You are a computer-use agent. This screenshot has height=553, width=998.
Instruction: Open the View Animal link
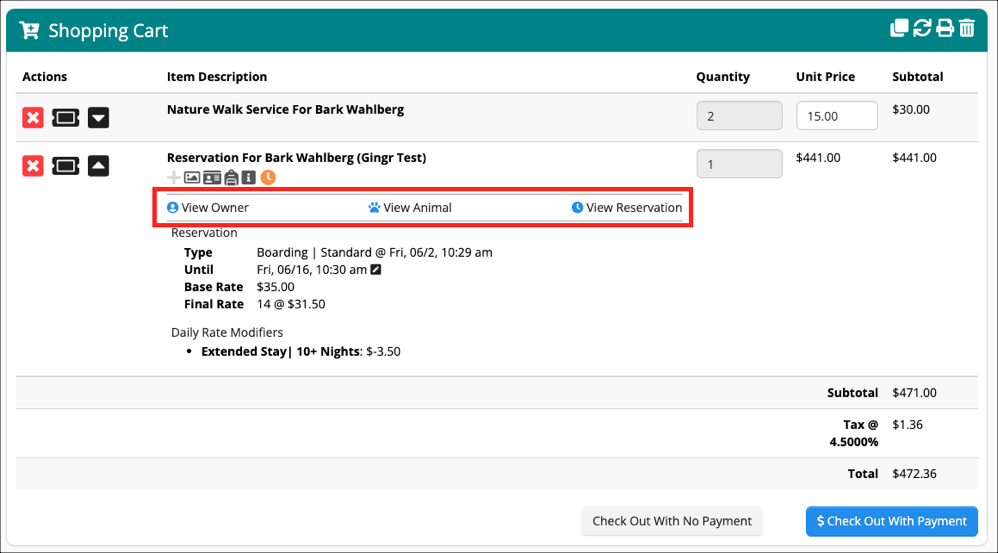[x=410, y=207]
